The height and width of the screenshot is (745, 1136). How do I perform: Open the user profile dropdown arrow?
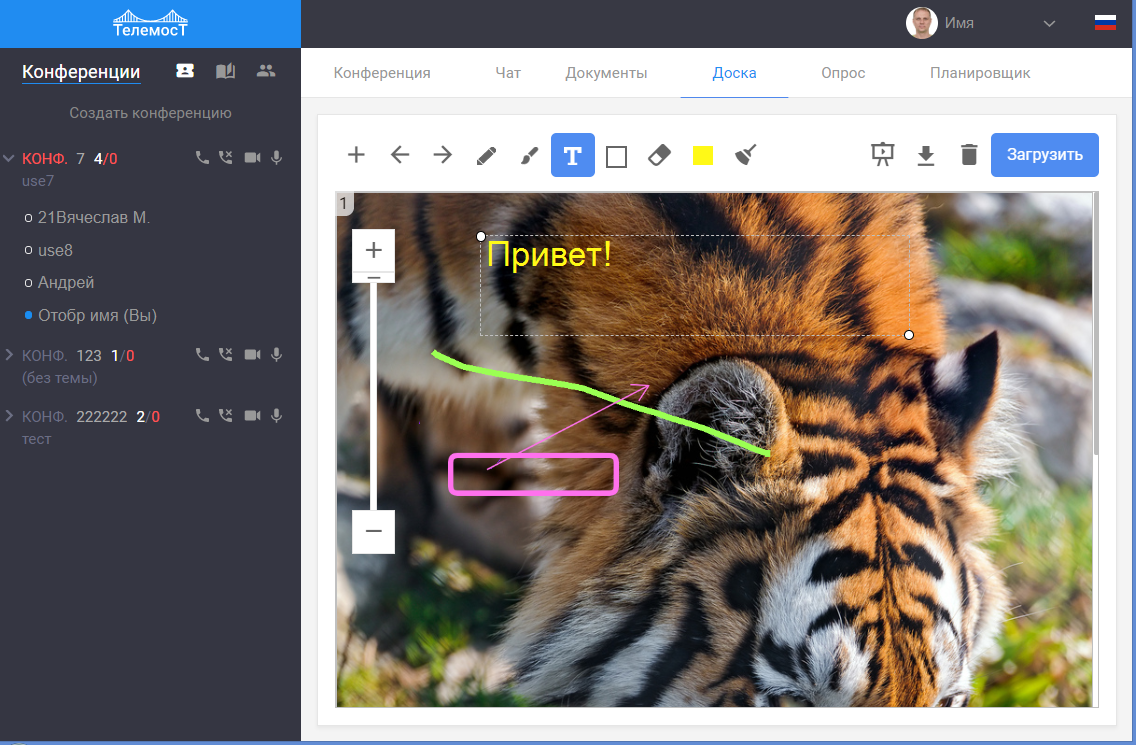pyautogui.click(x=1049, y=23)
